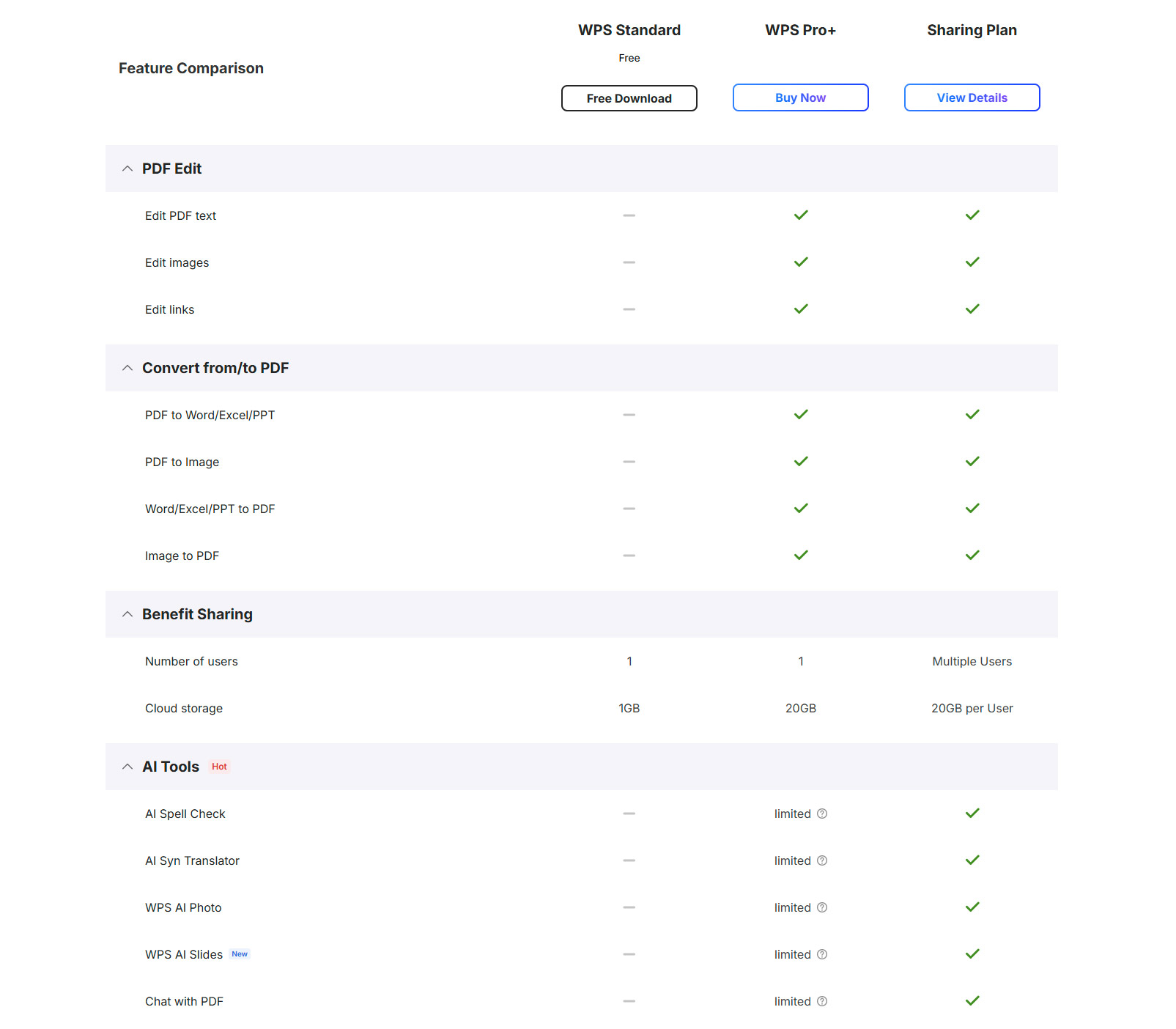Click WPS Pro+ checkmark for Edit images
The image size is (1176, 1029).
click(801, 262)
